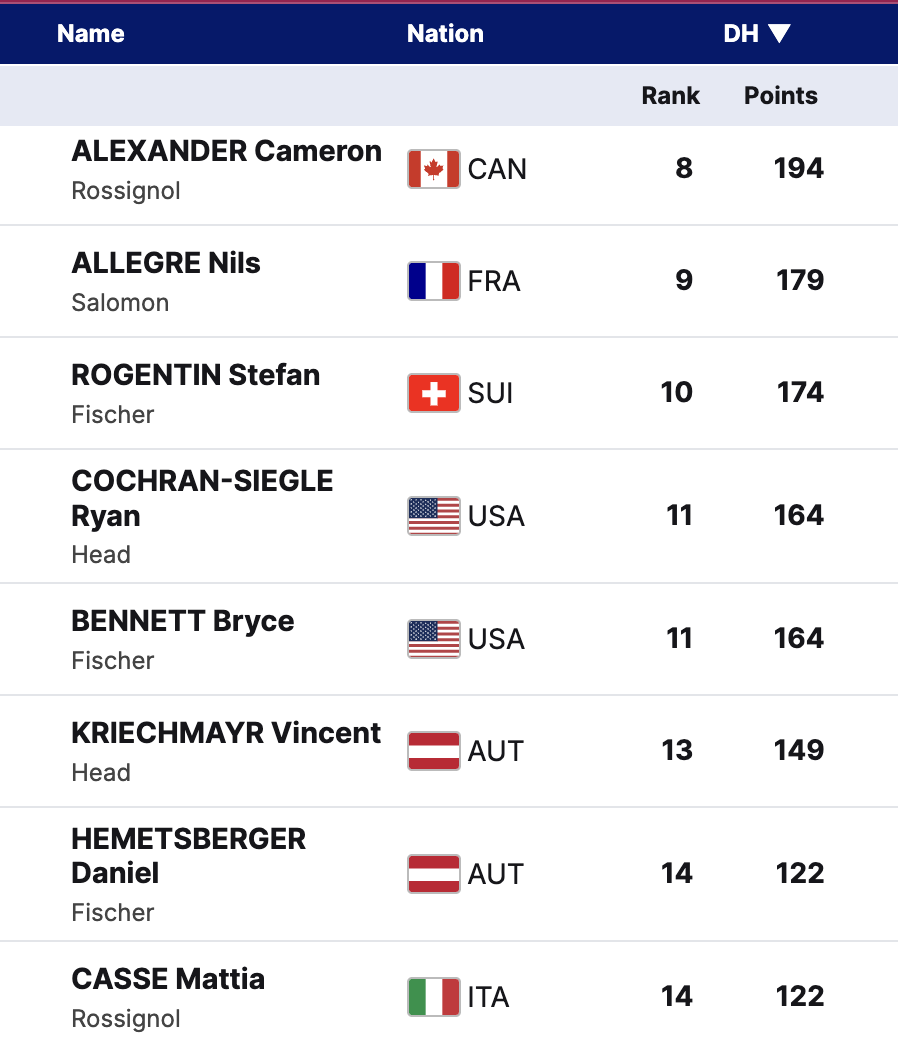Click the Nation column header
898x1050 pixels.
point(445,34)
